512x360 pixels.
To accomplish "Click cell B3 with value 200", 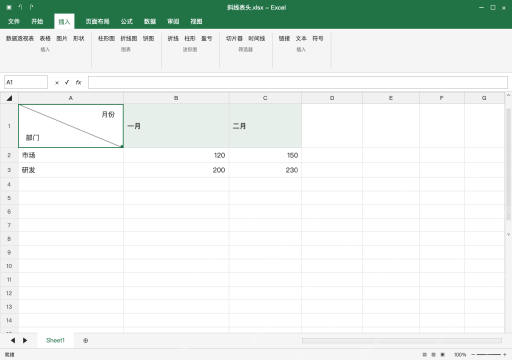I will pyautogui.click(x=176, y=170).
